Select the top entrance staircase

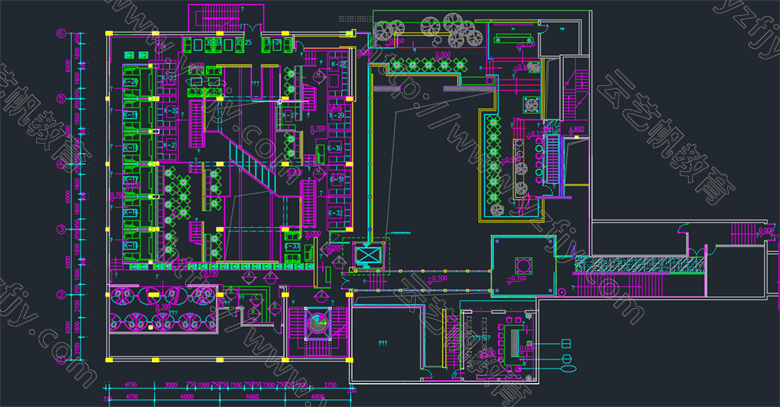226,18
